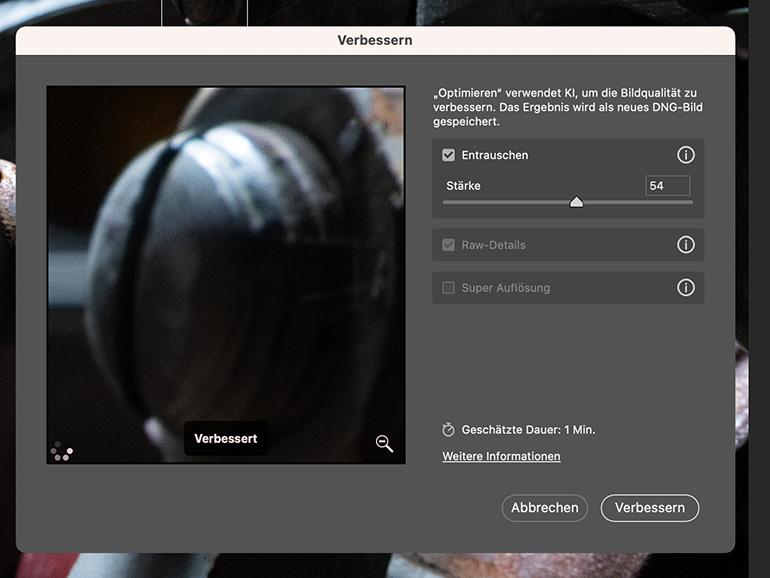Enable the Super Auflösung checkbox
Screen dimensions: 770x578
tap(449, 288)
